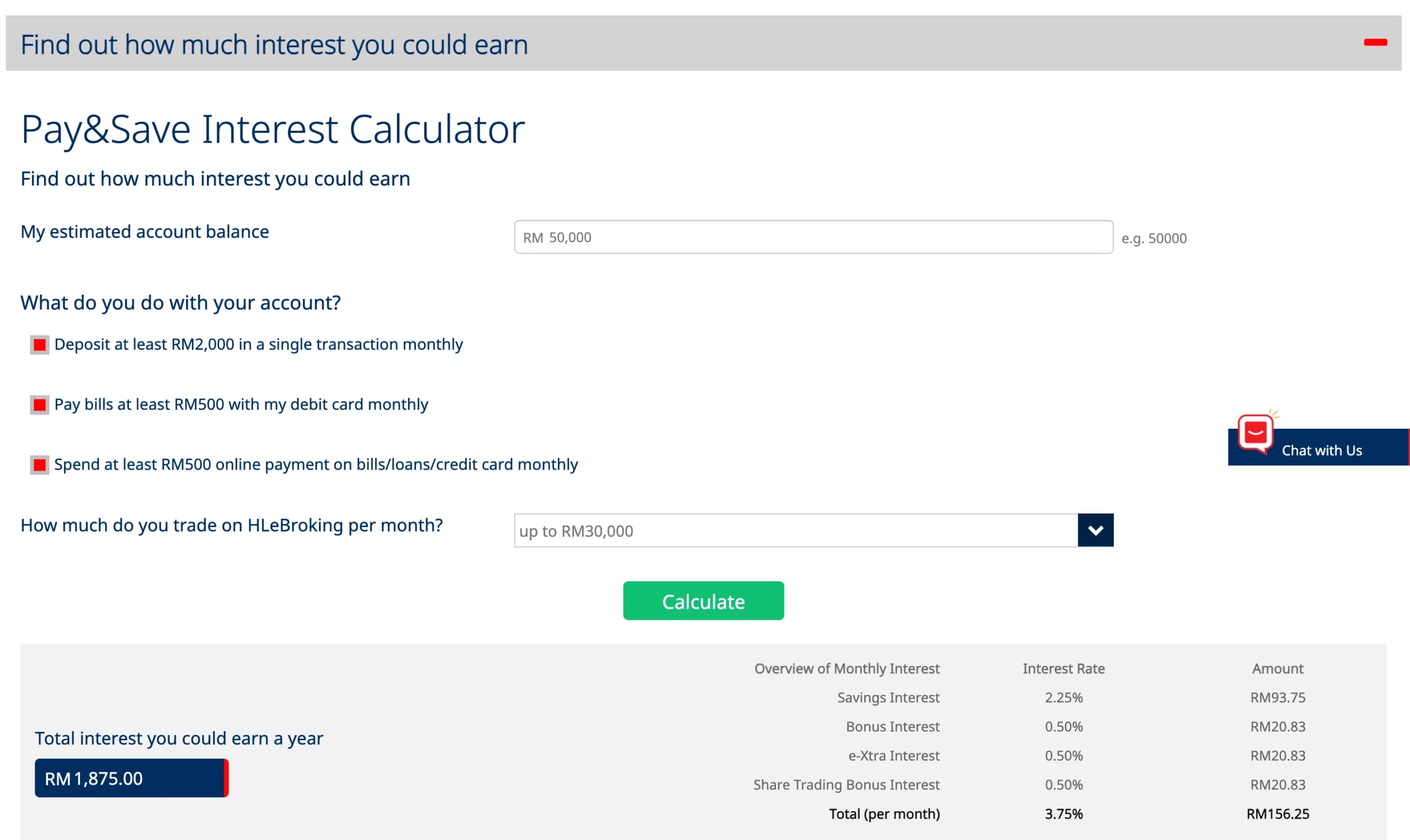Viewport: 1410px width, 840px height.
Task: Click the 'Find out how much interest you could earn' header bar
Action: pos(703,43)
